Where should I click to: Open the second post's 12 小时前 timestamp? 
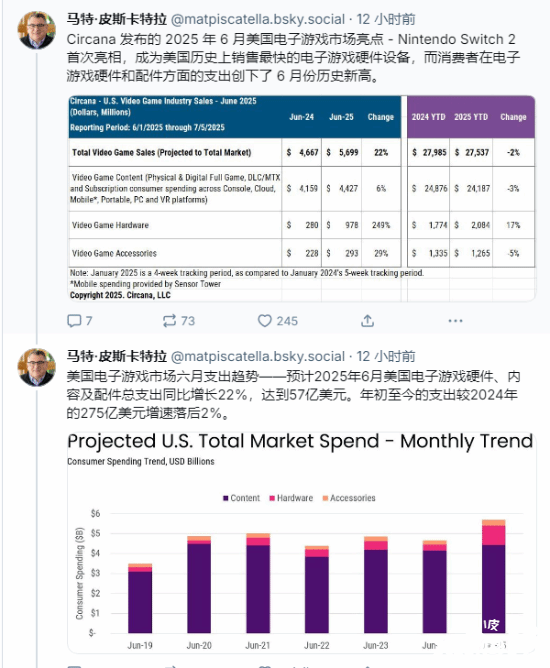point(386,356)
